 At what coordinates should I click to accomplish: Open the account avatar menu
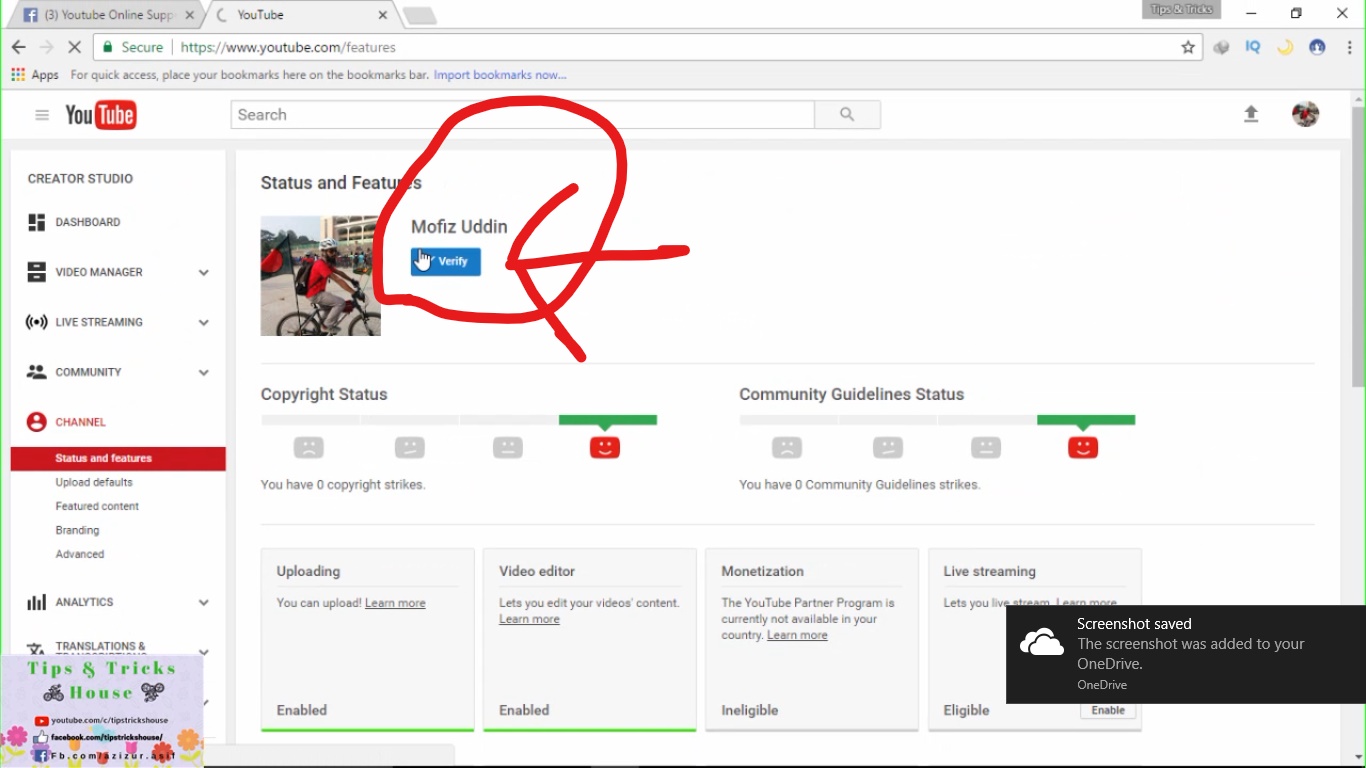pyautogui.click(x=1305, y=114)
